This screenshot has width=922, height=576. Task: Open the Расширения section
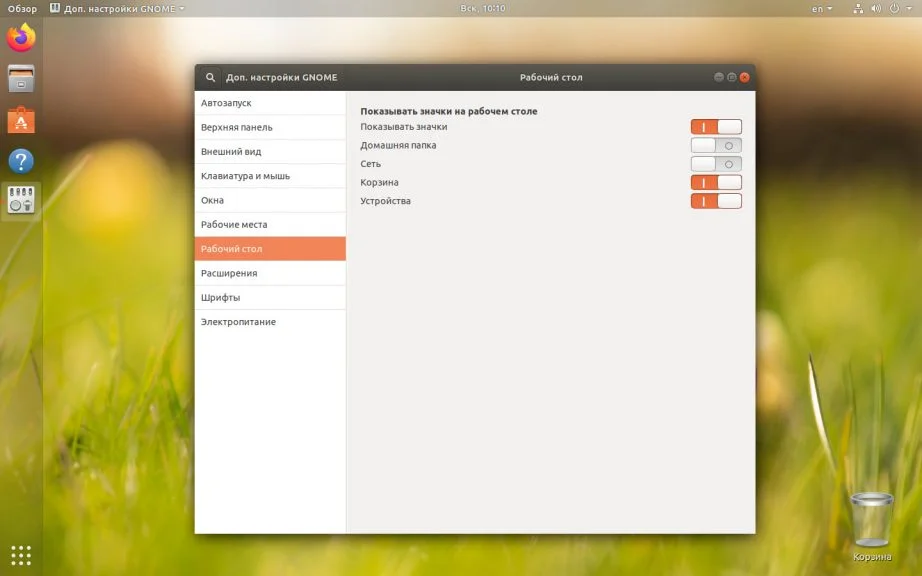click(270, 273)
